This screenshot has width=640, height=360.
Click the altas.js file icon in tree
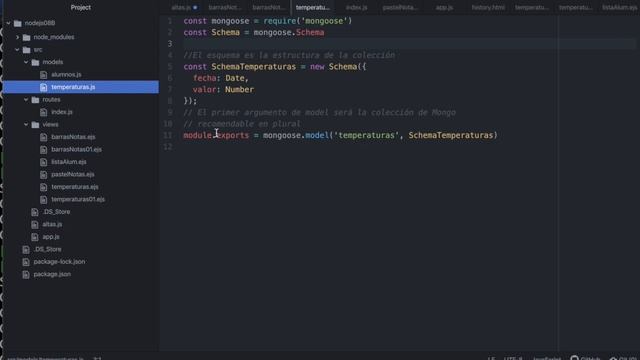point(35,224)
